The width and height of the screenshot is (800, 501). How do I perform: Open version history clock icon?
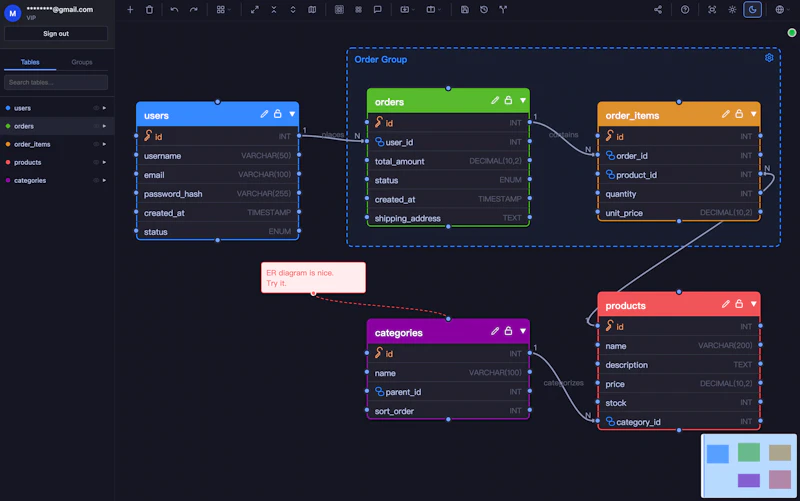pos(484,10)
